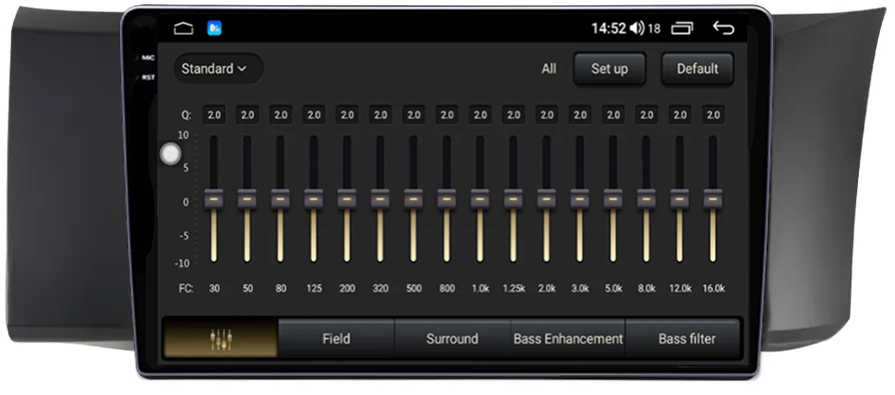Click the 125 Hz band slider handle
Image resolution: width=895 pixels, height=395 pixels.
click(x=314, y=199)
